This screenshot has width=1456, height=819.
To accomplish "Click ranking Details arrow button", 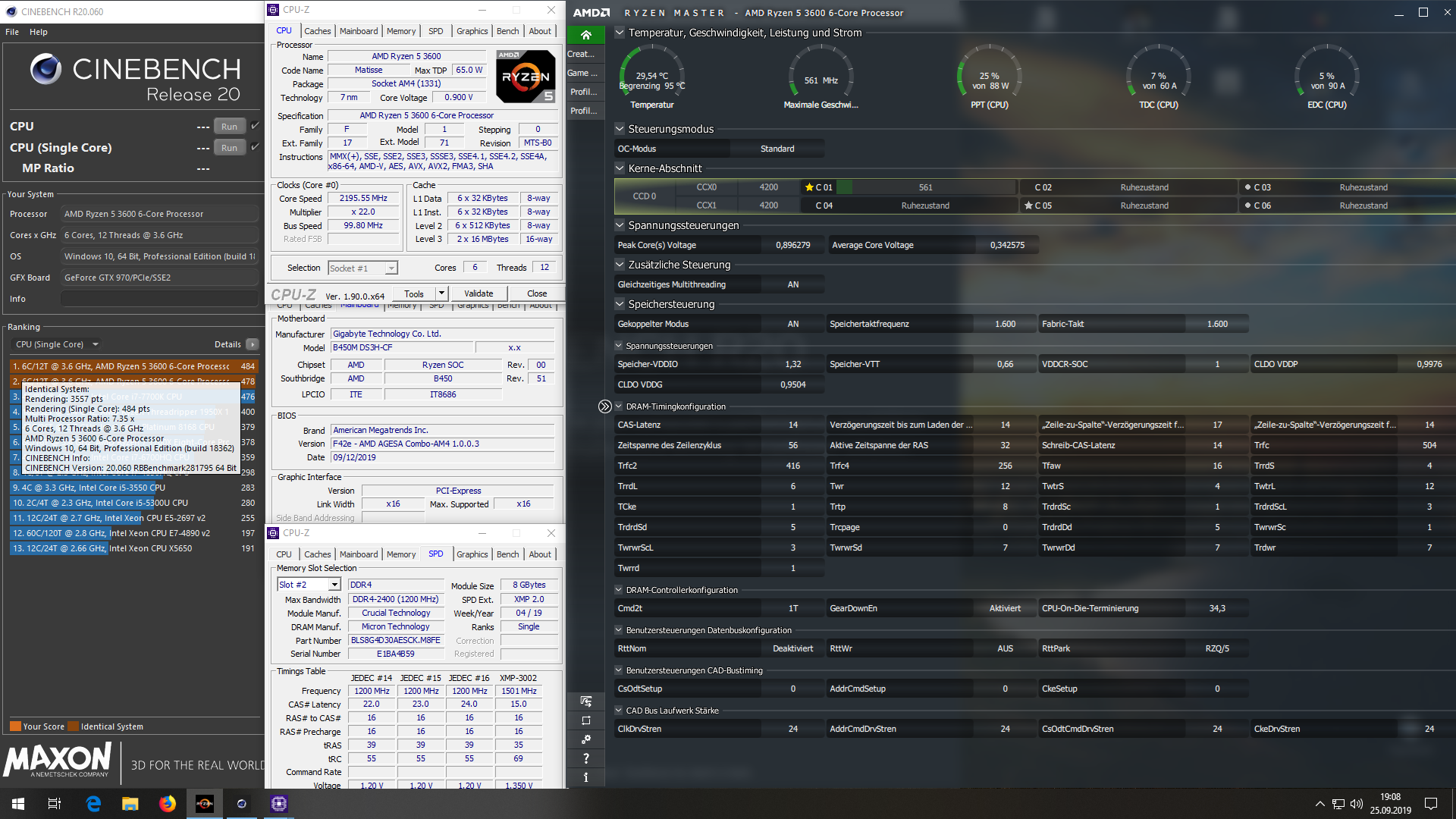I will coord(253,344).
